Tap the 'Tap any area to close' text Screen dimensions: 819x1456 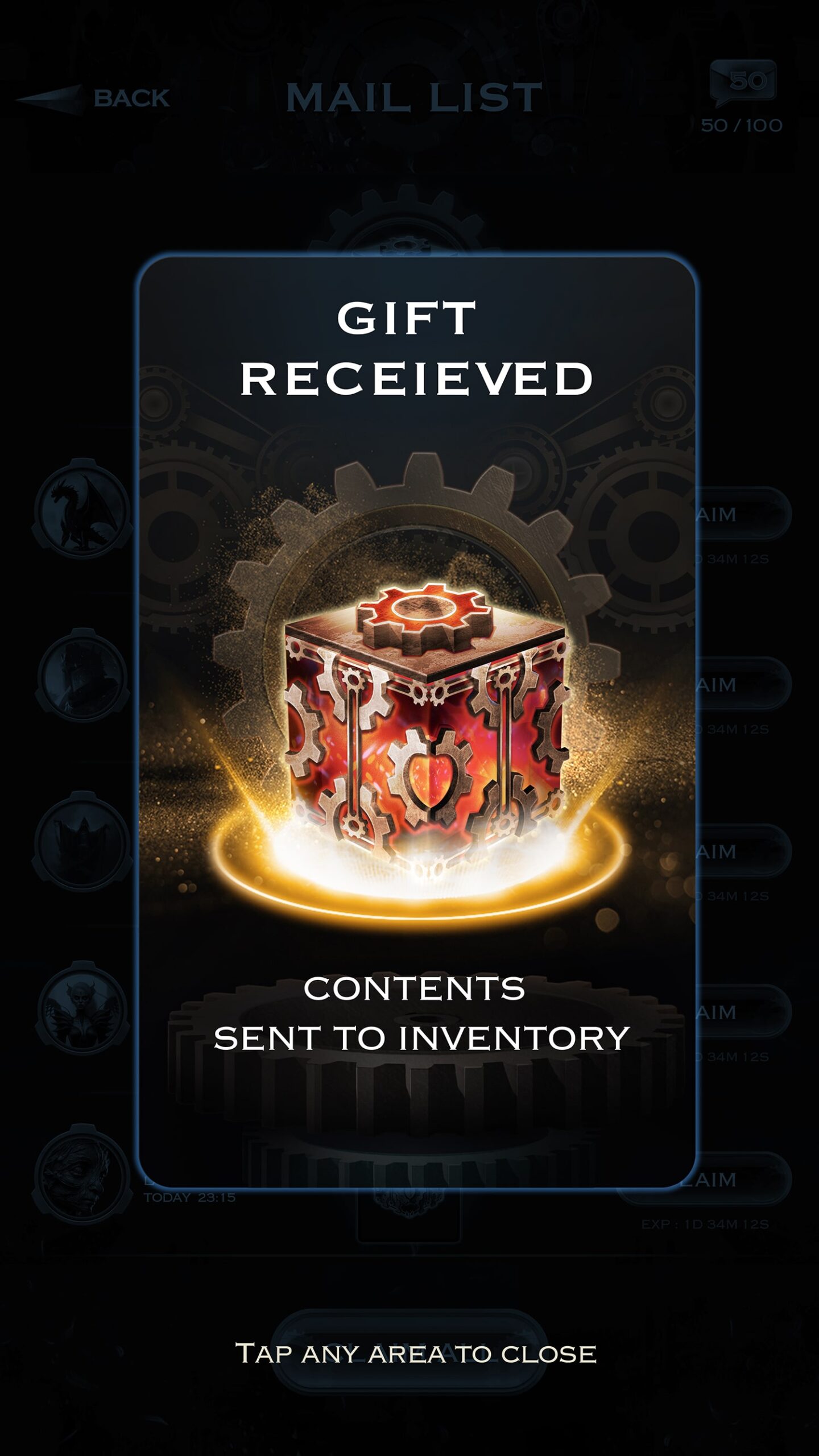(416, 1353)
